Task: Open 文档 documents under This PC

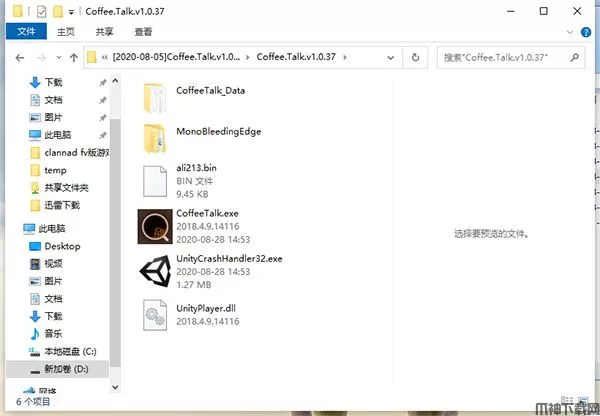Action: (x=46, y=299)
